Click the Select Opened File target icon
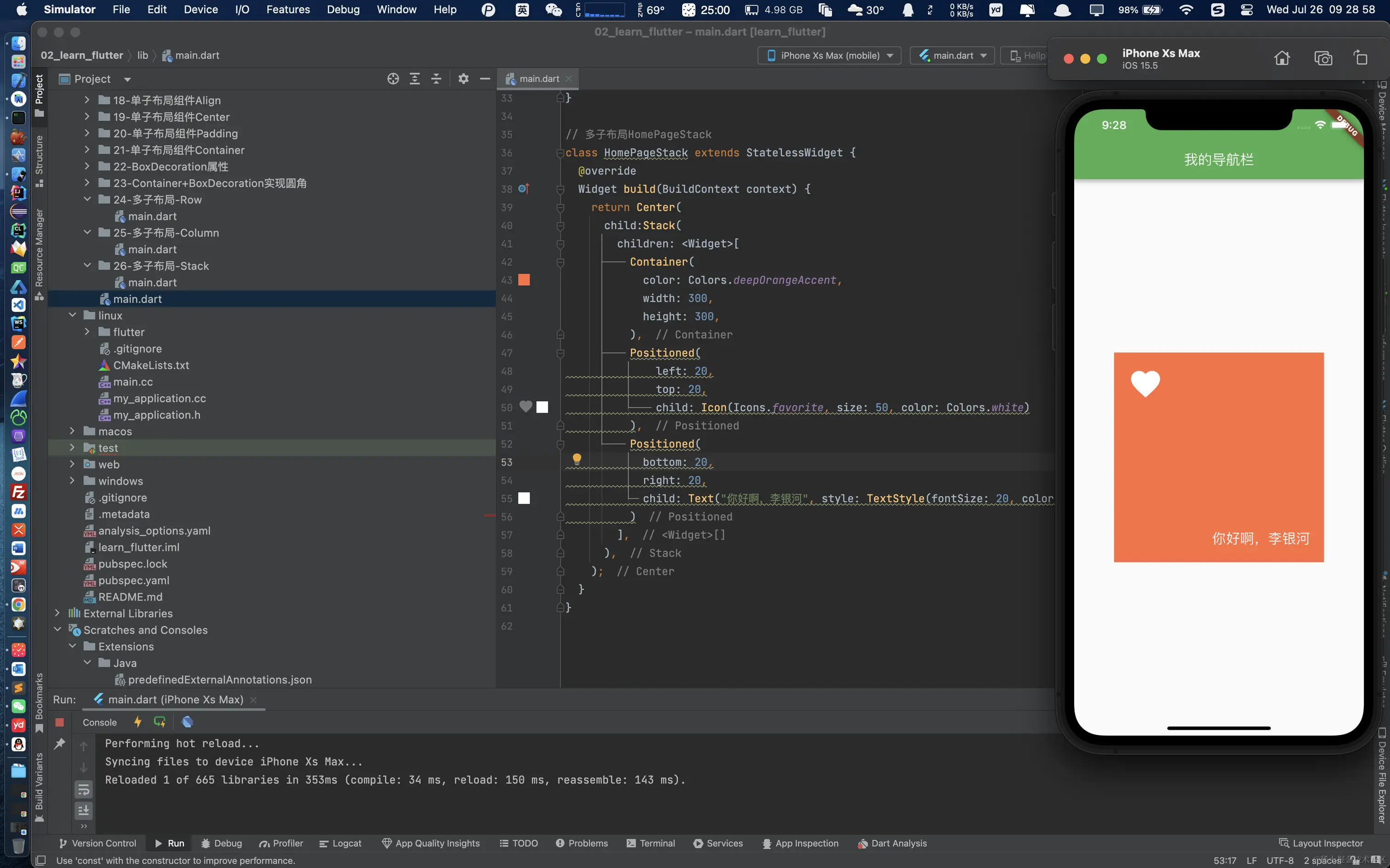 tap(393, 79)
